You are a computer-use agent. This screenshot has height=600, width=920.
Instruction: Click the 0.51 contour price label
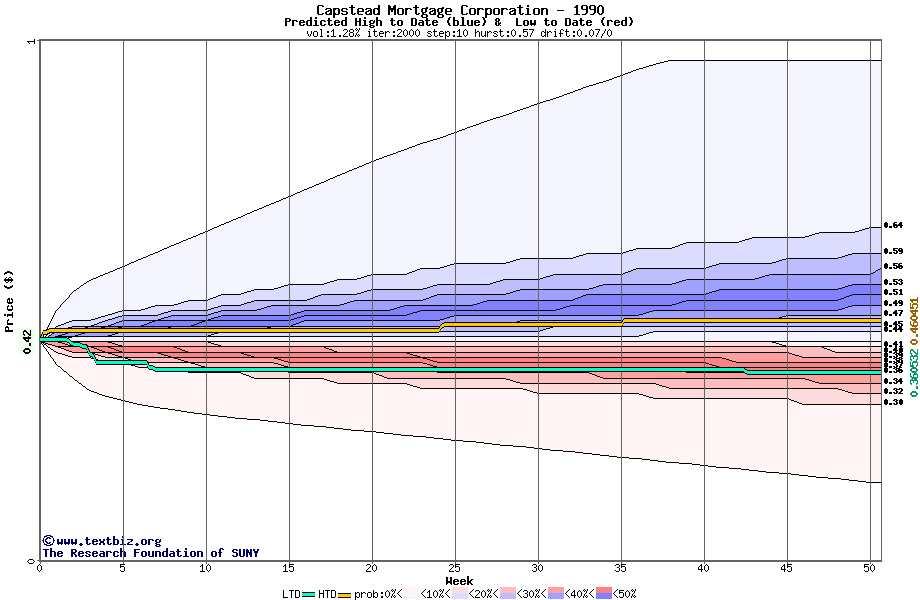894,292
